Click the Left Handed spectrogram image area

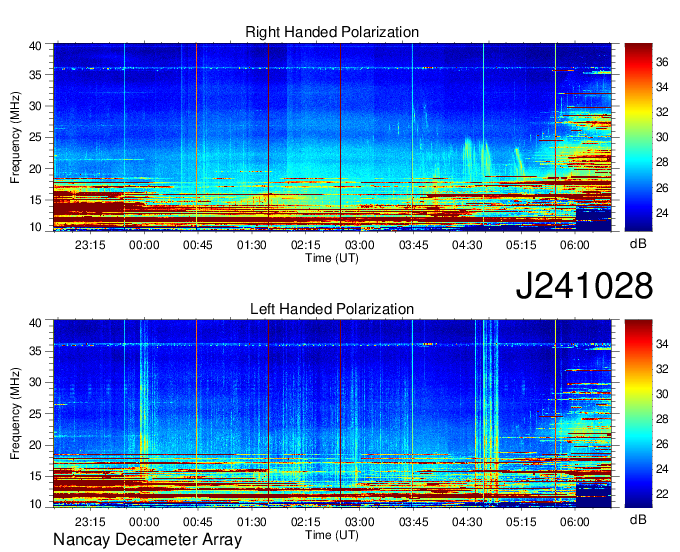pos(332,414)
